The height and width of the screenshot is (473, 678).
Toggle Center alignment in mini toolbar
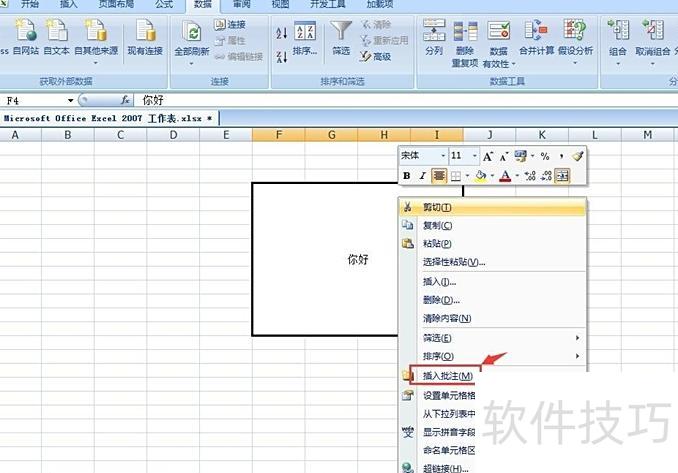(x=439, y=176)
